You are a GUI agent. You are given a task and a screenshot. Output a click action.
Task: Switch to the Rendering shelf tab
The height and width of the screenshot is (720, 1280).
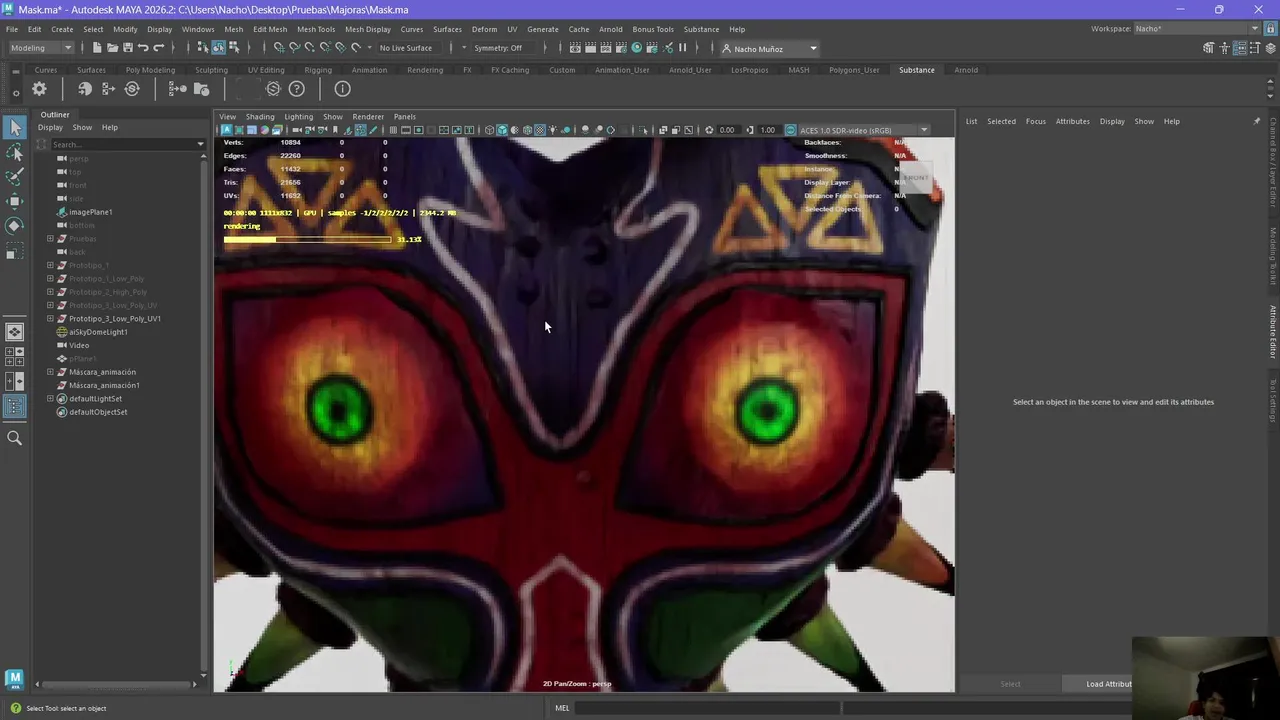[425, 70]
